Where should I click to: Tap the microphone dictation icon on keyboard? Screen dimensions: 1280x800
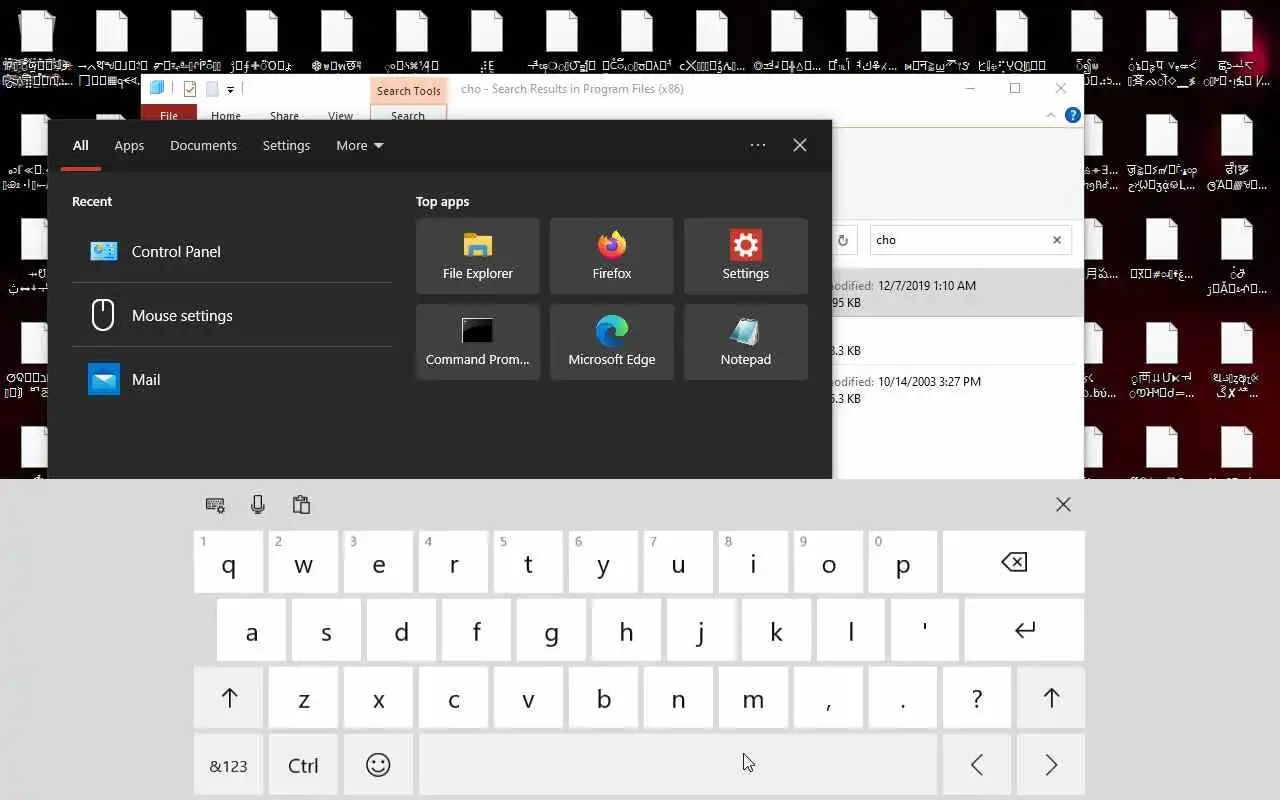tap(258, 505)
